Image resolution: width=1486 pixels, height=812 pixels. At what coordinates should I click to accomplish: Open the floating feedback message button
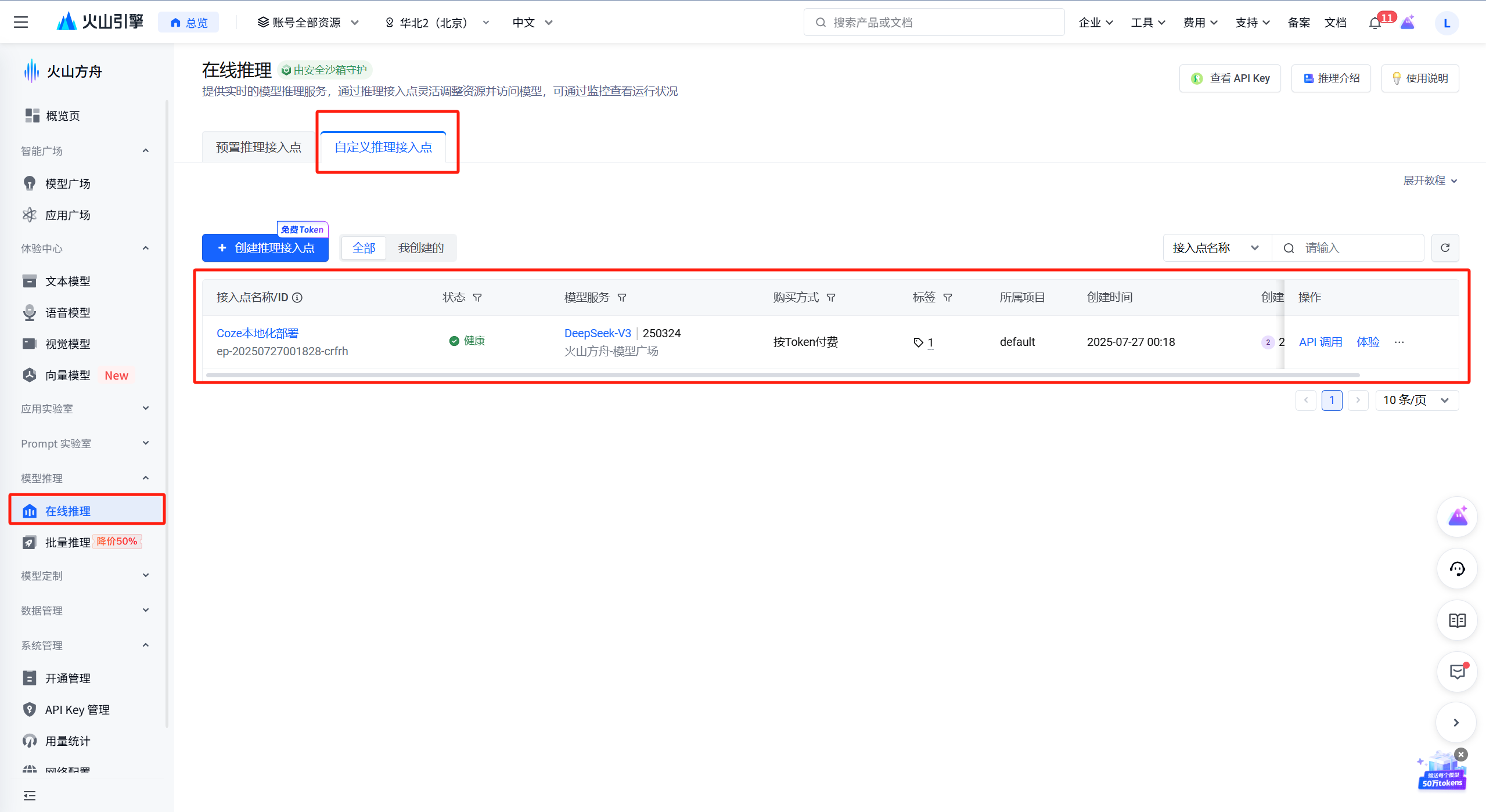coord(1457,672)
